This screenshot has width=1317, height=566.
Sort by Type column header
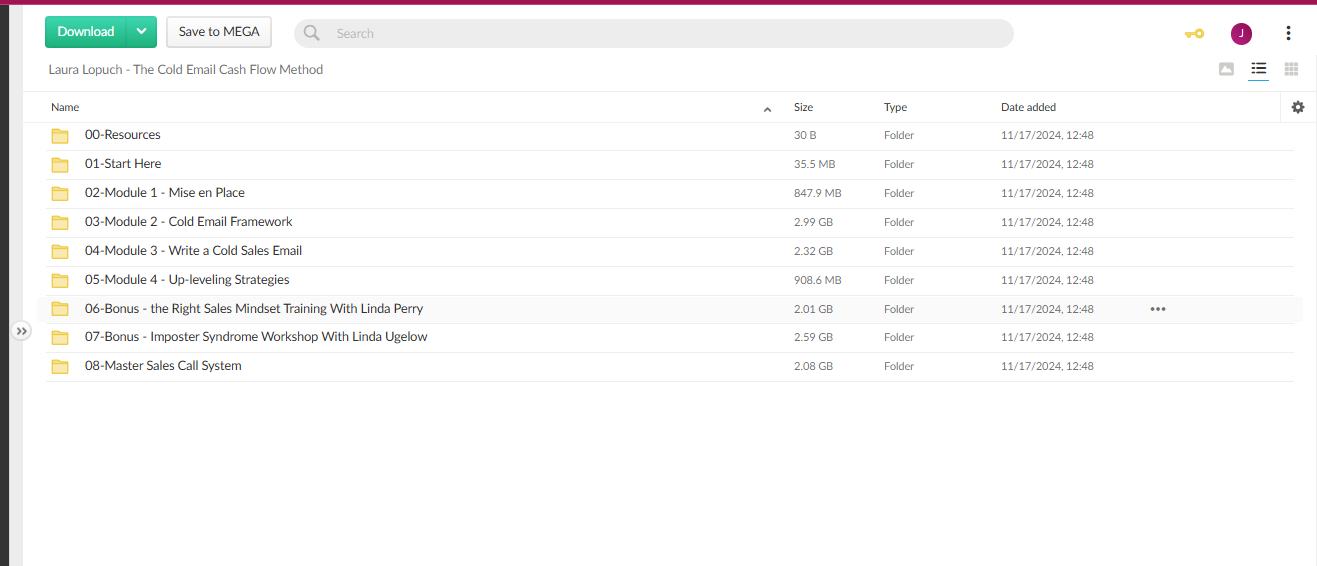coord(895,107)
